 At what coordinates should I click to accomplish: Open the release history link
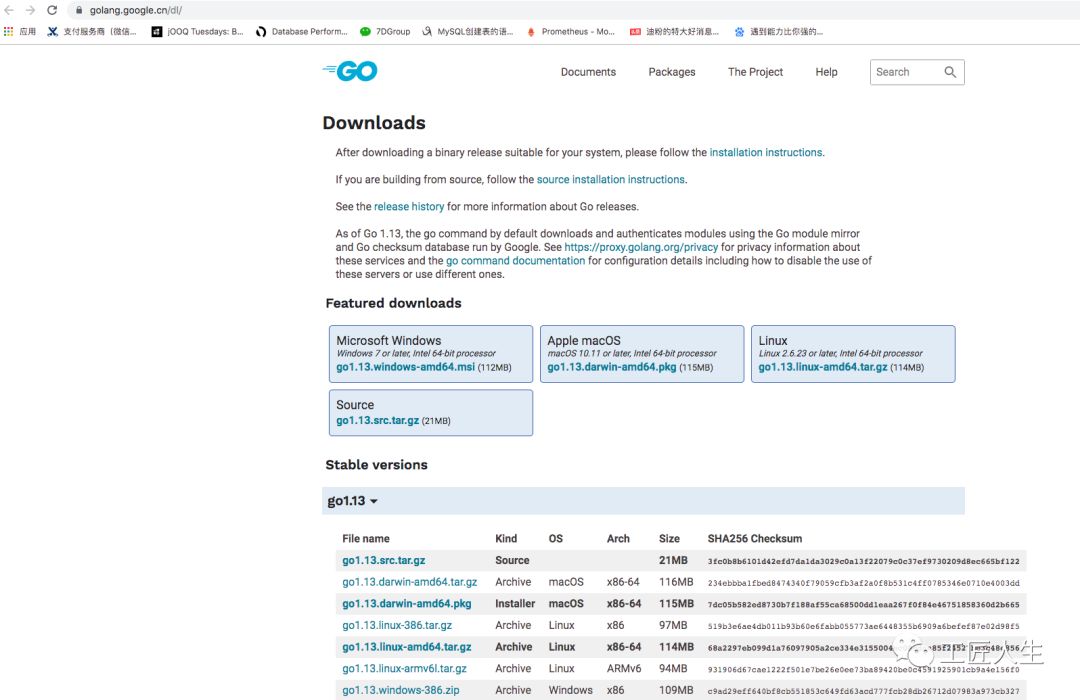click(x=409, y=207)
